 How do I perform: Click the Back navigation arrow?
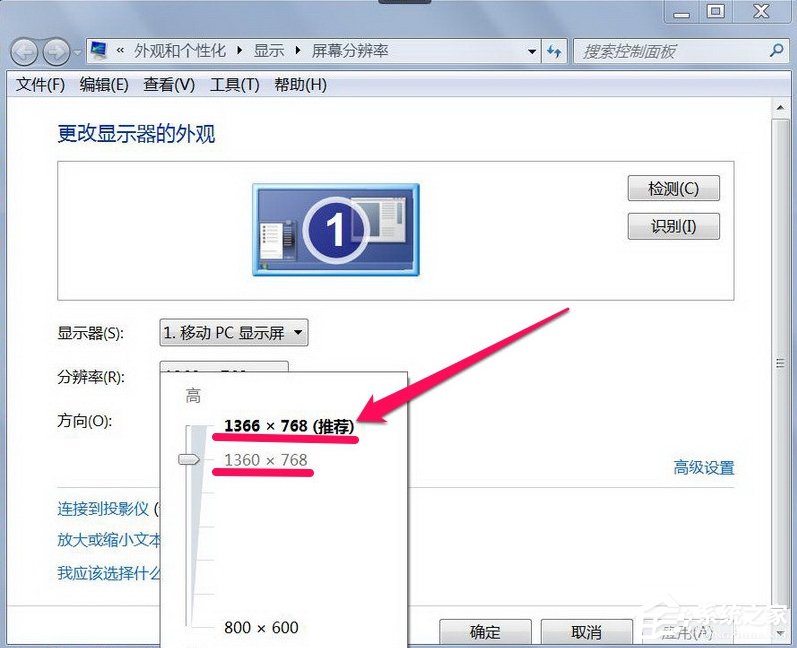click(x=25, y=51)
